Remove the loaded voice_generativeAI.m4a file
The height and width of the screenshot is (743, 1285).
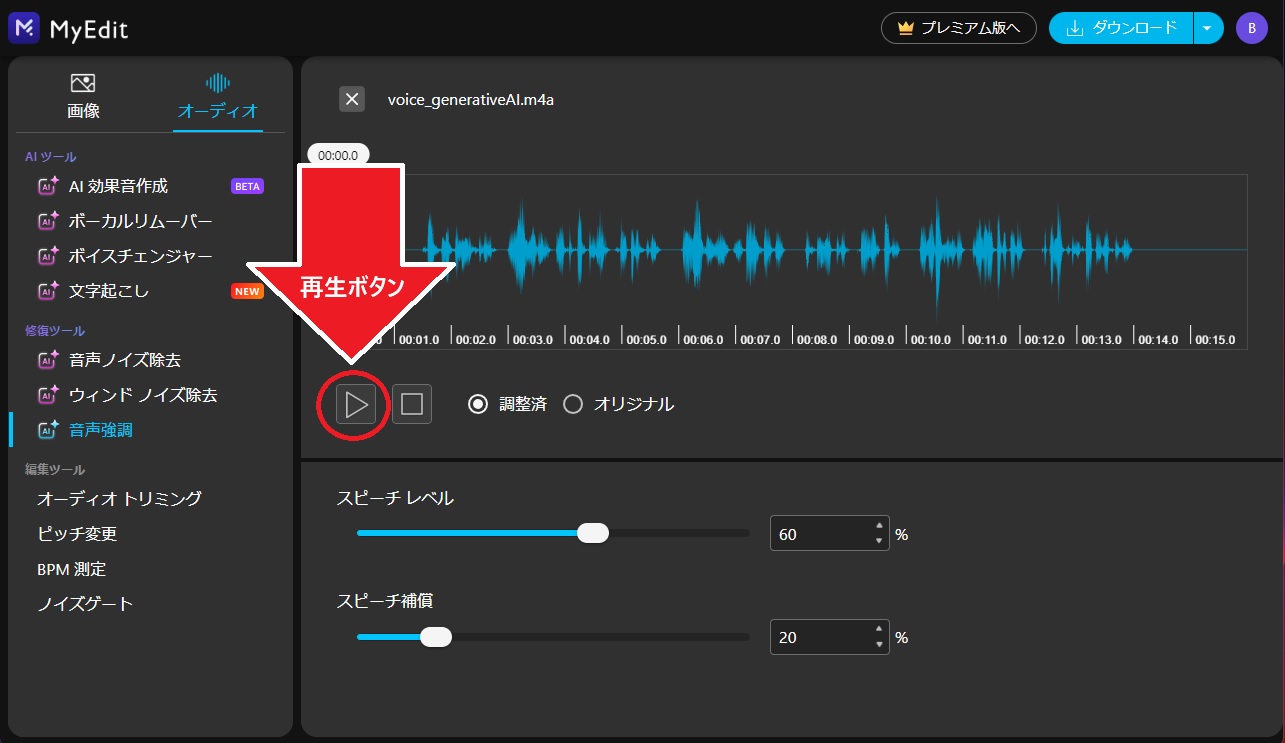click(352, 99)
